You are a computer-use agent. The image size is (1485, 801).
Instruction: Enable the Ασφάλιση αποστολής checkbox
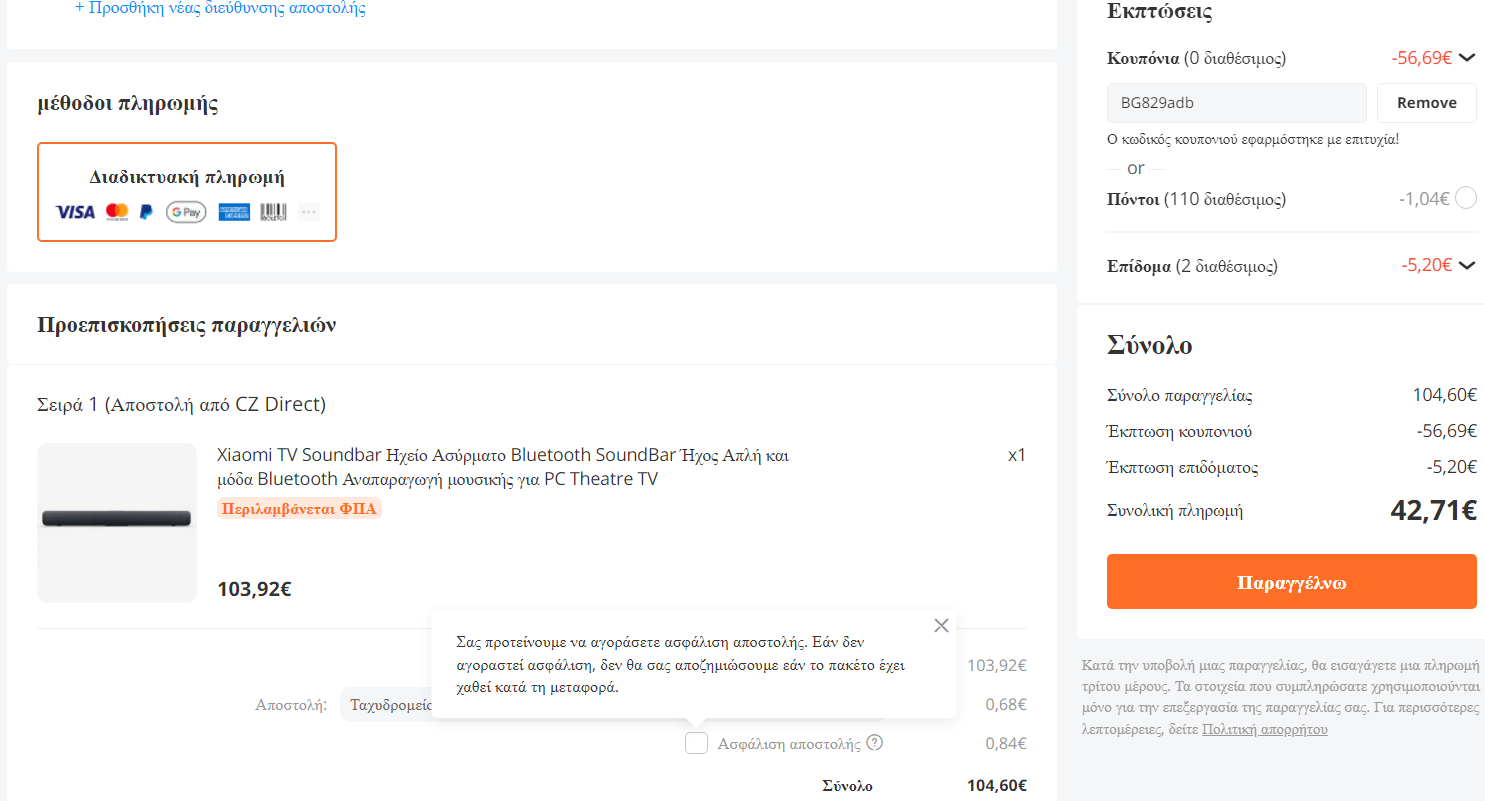pos(697,743)
